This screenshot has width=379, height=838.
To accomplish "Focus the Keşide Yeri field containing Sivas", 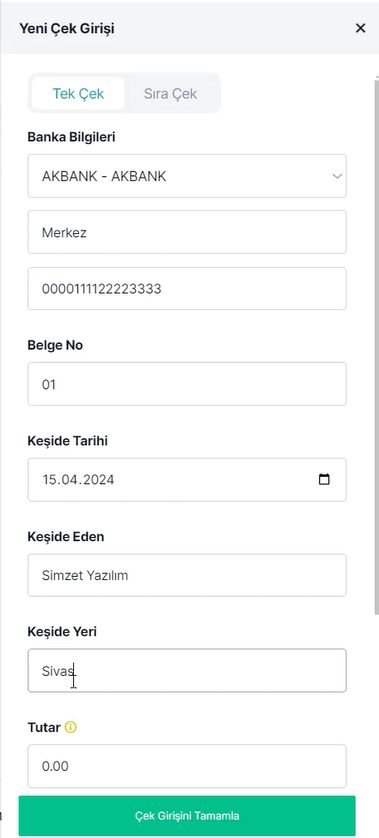I will point(187,670).
